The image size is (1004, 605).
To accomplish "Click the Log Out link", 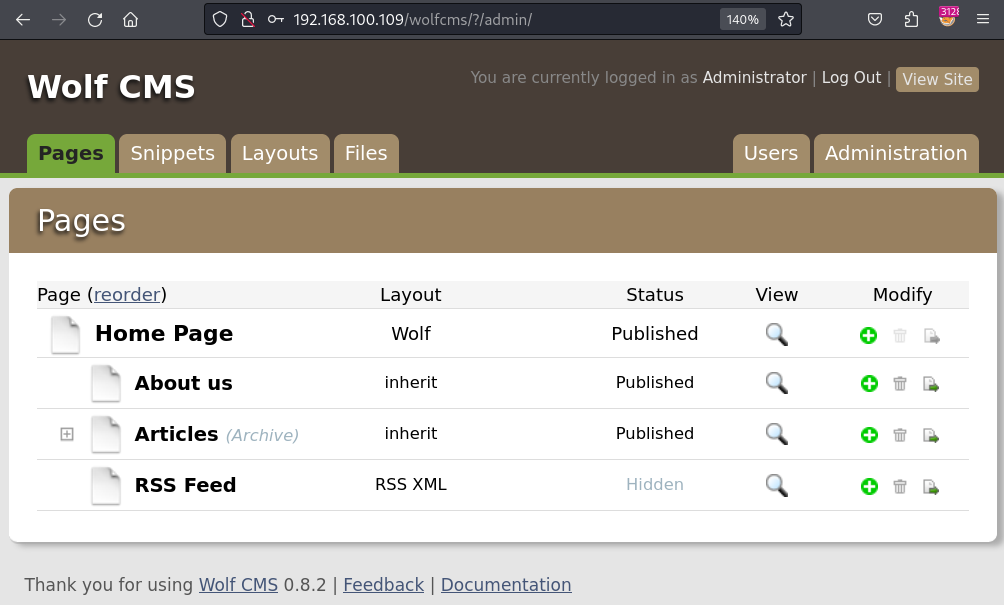I will pyautogui.click(x=851, y=78).
